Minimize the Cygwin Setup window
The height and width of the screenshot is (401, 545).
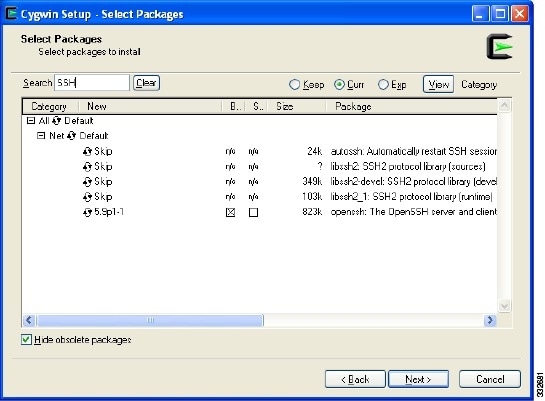pos(480,14)
